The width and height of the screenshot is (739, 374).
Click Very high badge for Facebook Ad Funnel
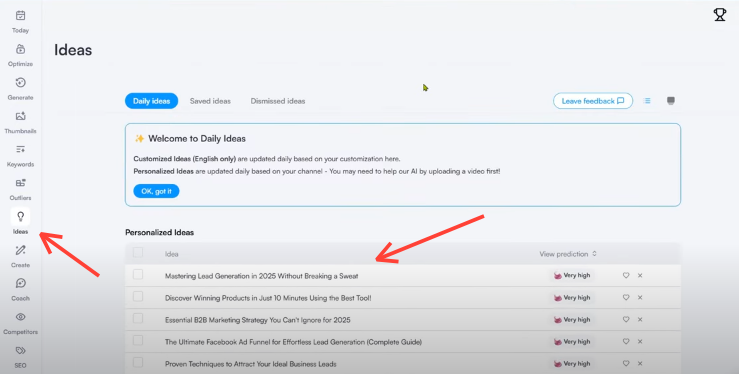[x=572, y=341]
